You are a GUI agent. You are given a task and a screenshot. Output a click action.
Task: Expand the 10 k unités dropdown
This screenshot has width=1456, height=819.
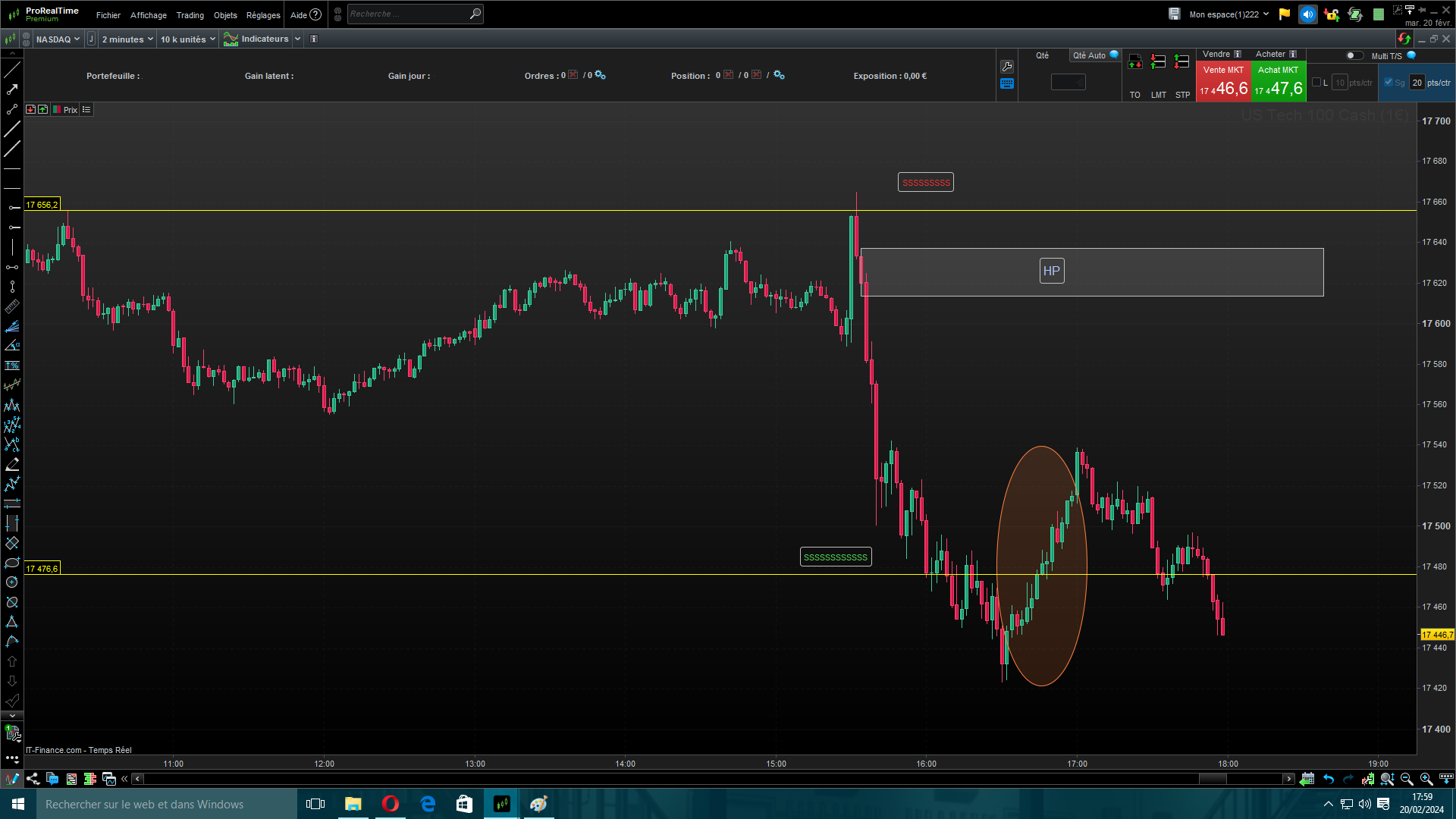pos(187,39)
